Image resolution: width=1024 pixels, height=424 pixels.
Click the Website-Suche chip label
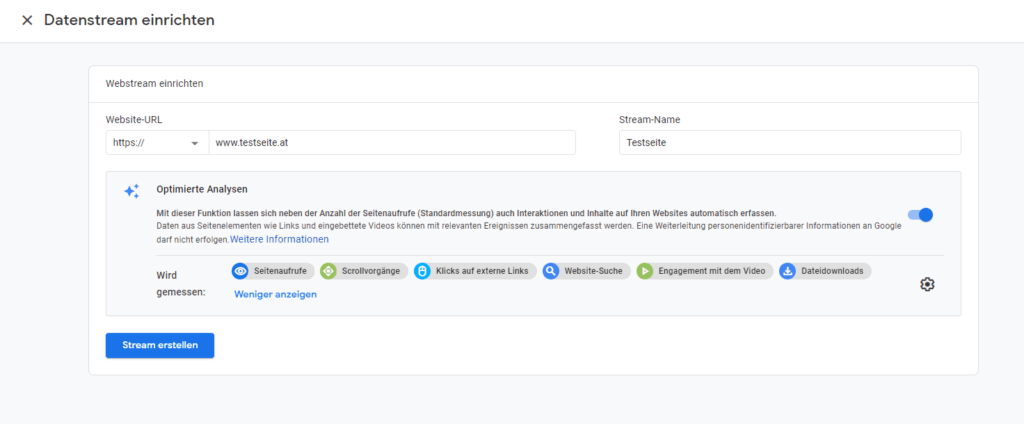594,270
